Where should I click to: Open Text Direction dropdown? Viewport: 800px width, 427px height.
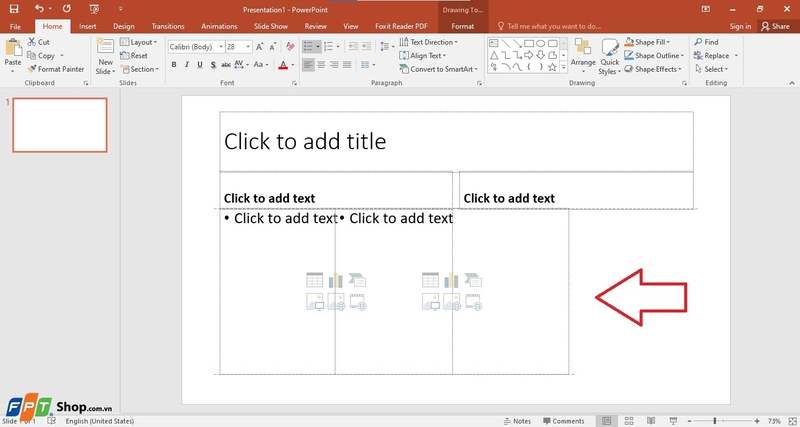pyautogui.click(x=429, y=42)
